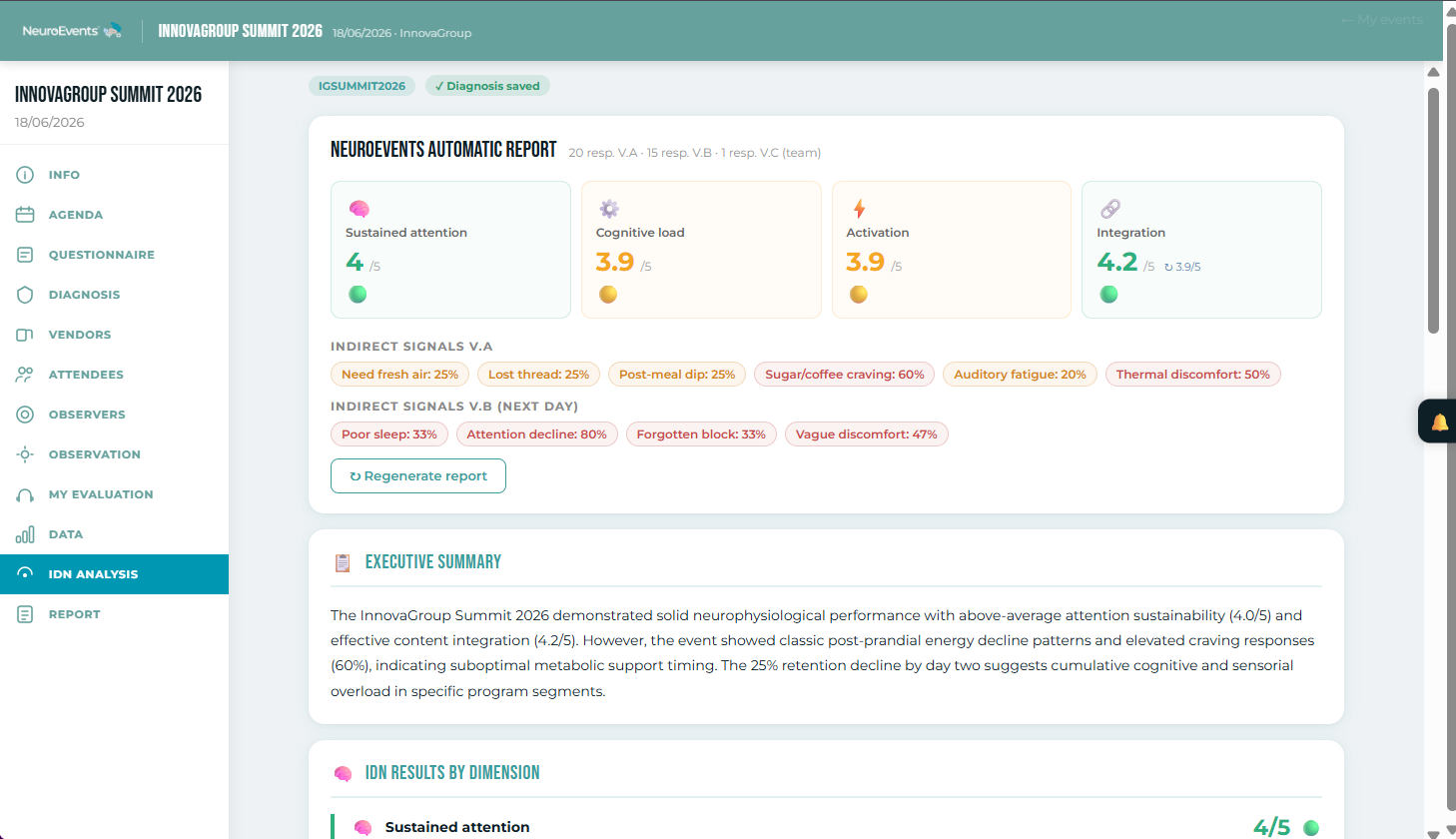Click the 4/5 score in Sustained attention row
Image resolution: width=1456 pixels, height=839 pixels.
[1271, 827]
